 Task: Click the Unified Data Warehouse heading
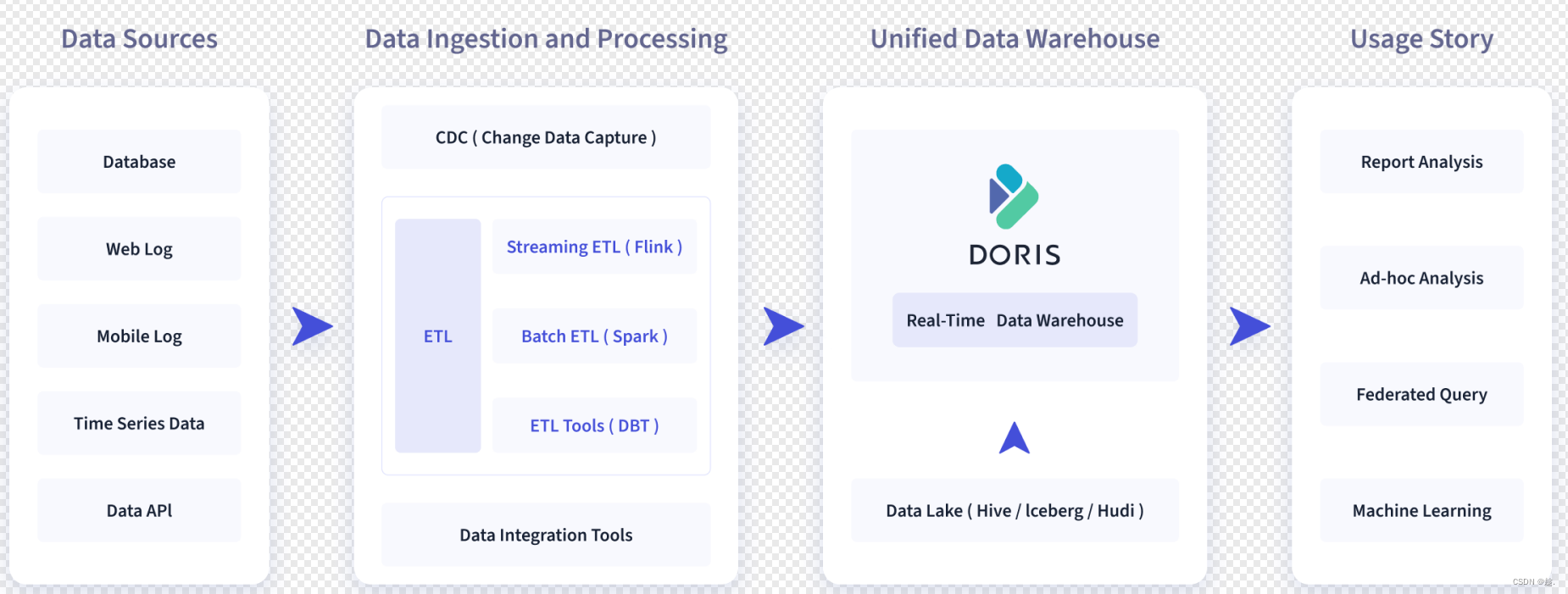pyautogui.click(x=1015, y=39)
